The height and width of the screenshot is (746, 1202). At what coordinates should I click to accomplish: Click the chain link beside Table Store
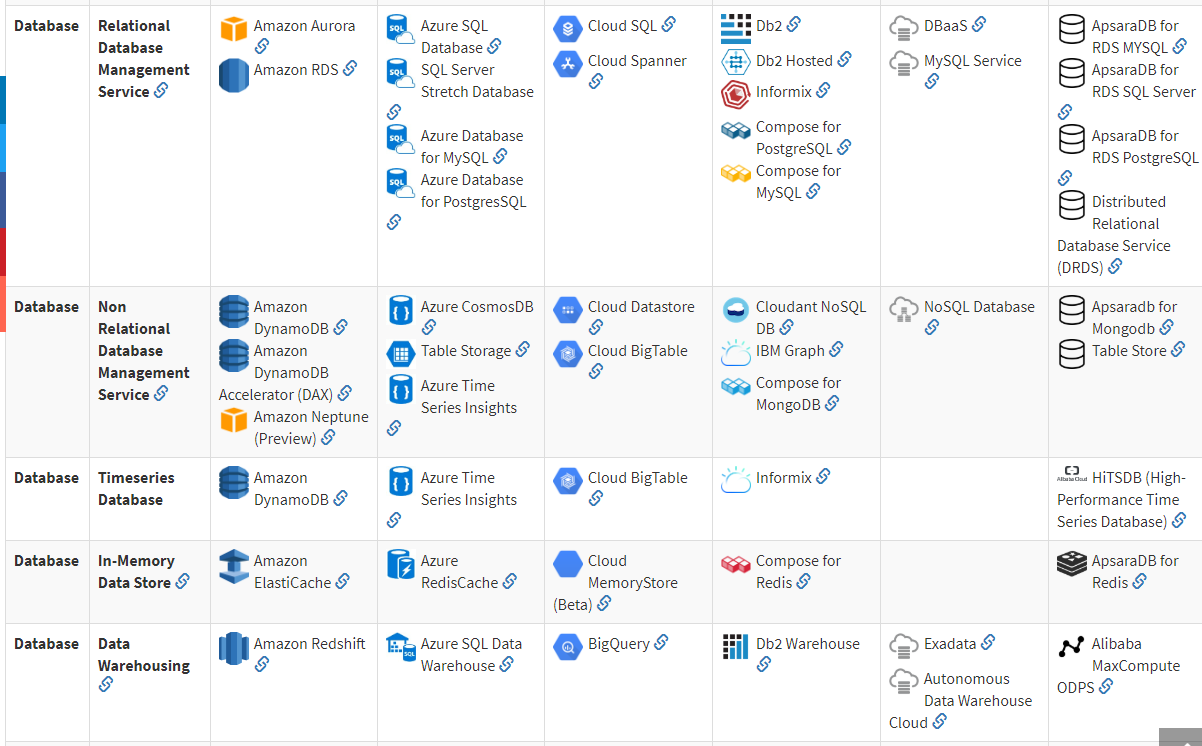tap(1179, 350)
